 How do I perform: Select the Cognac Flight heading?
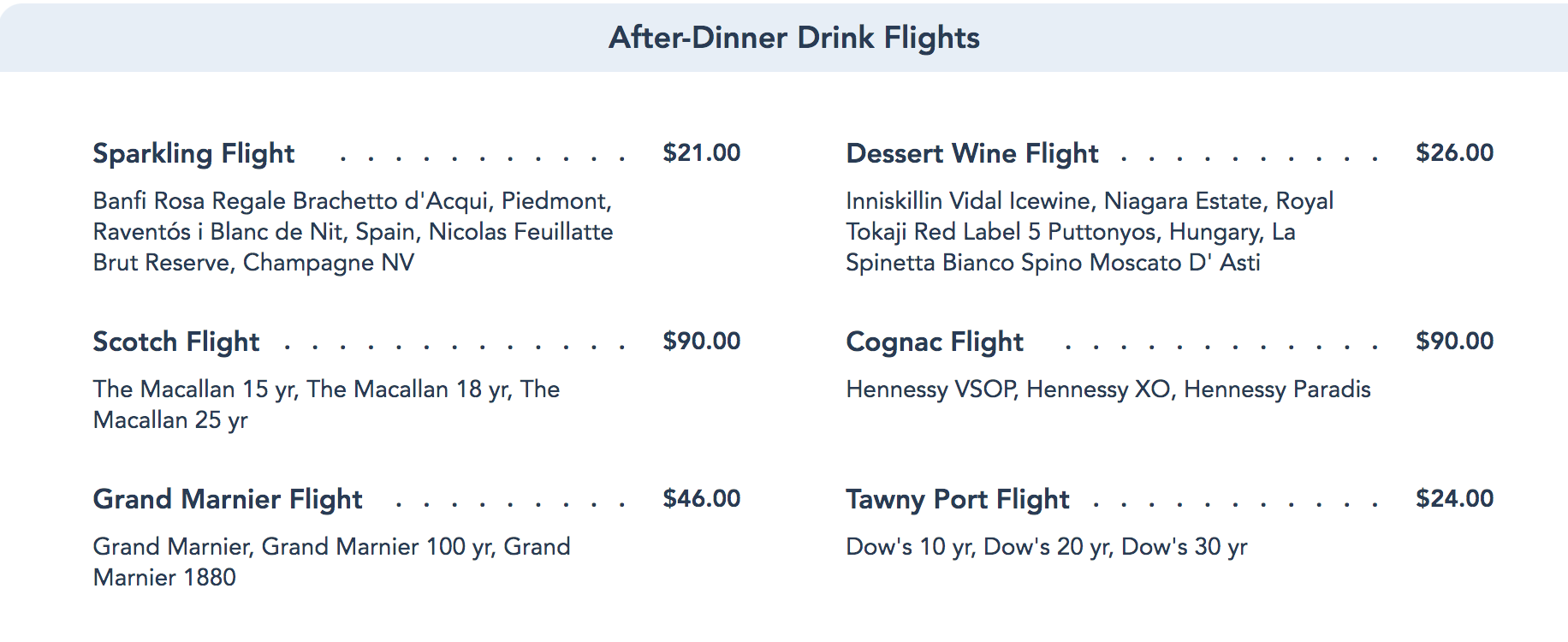point(934,342)
